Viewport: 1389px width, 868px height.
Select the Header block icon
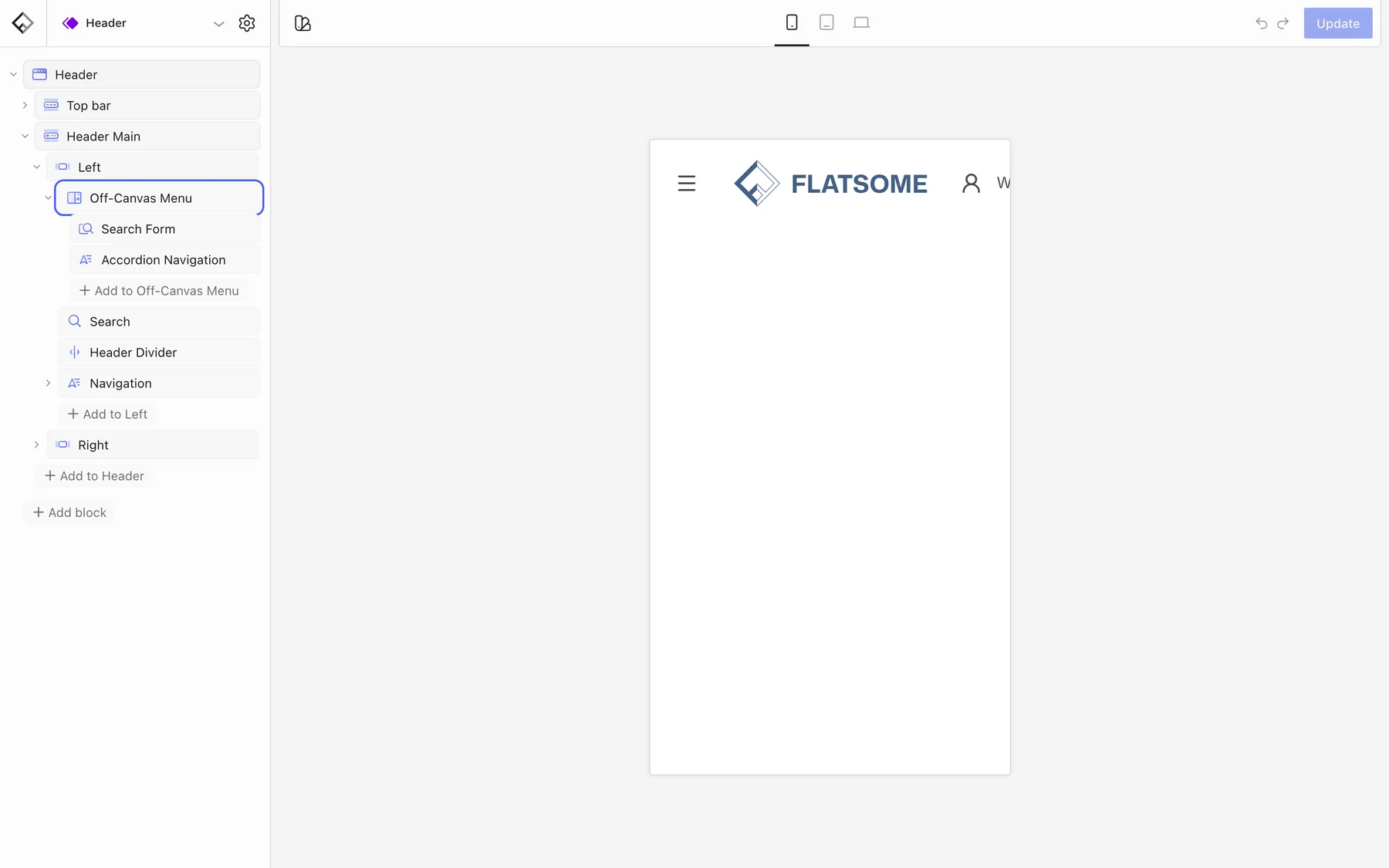(x=39, y=75)
